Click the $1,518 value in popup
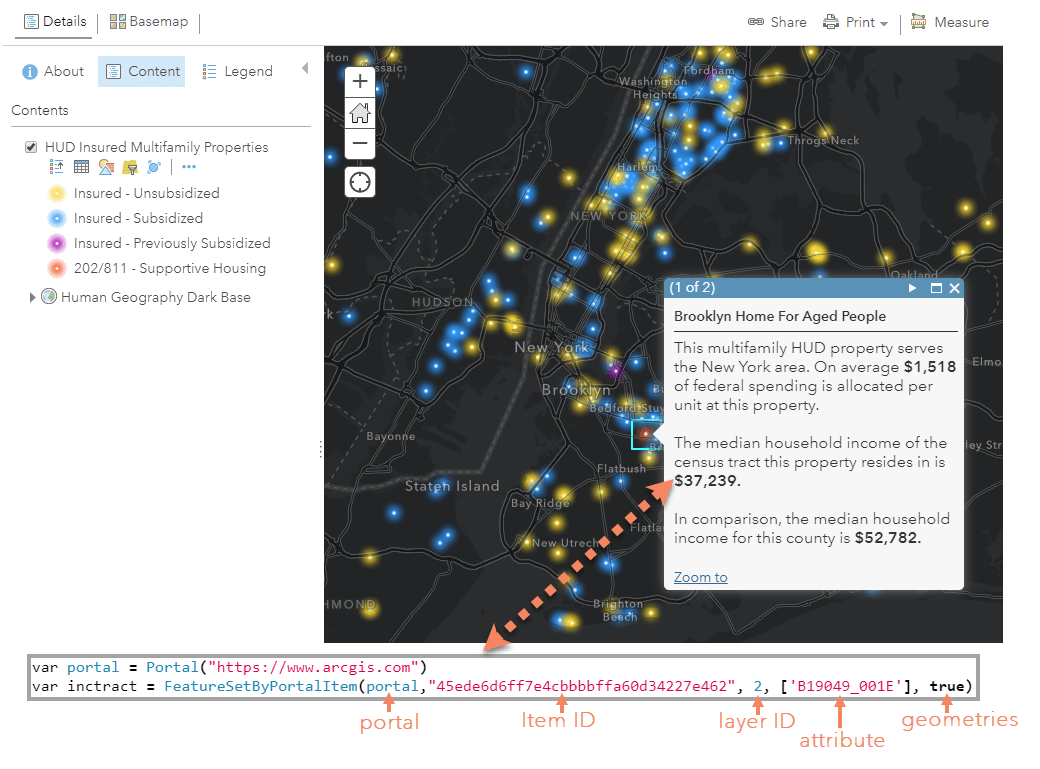Screen dimensions: 1040x769 (930, 367)
